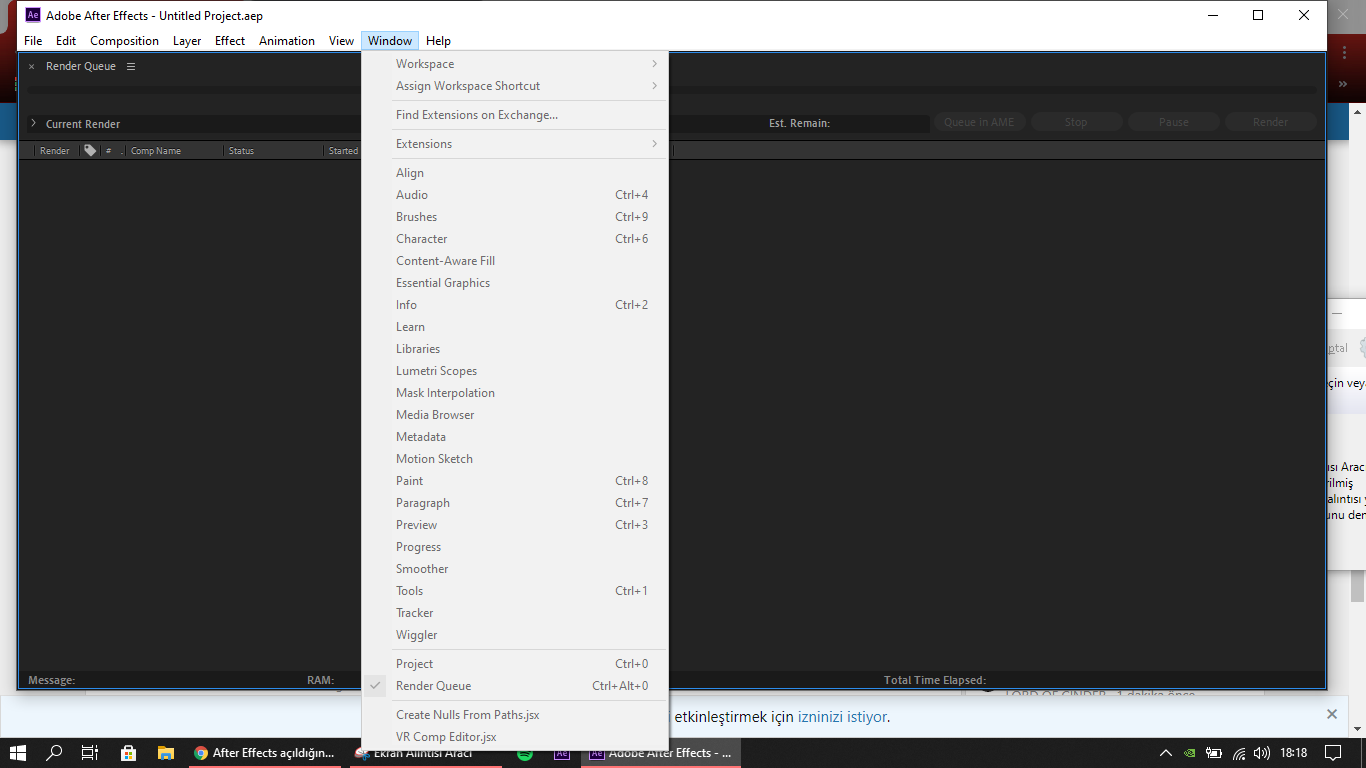Open Windows search from the taskbar
The image size is (1366, 768).
pos(54,753)
